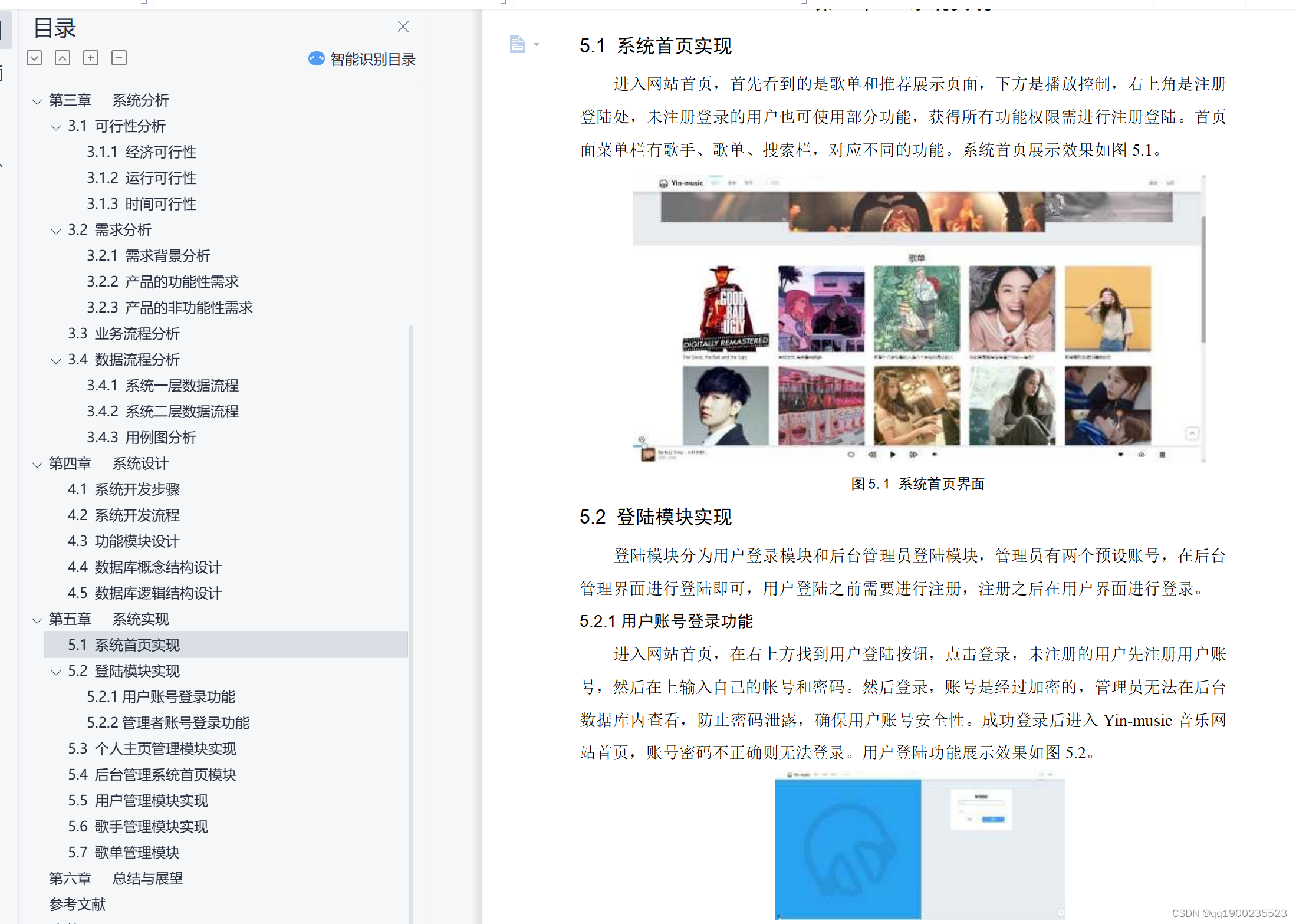
Task: Select the 系统首页界面 screenshot figure
Action: click(918, 318)
